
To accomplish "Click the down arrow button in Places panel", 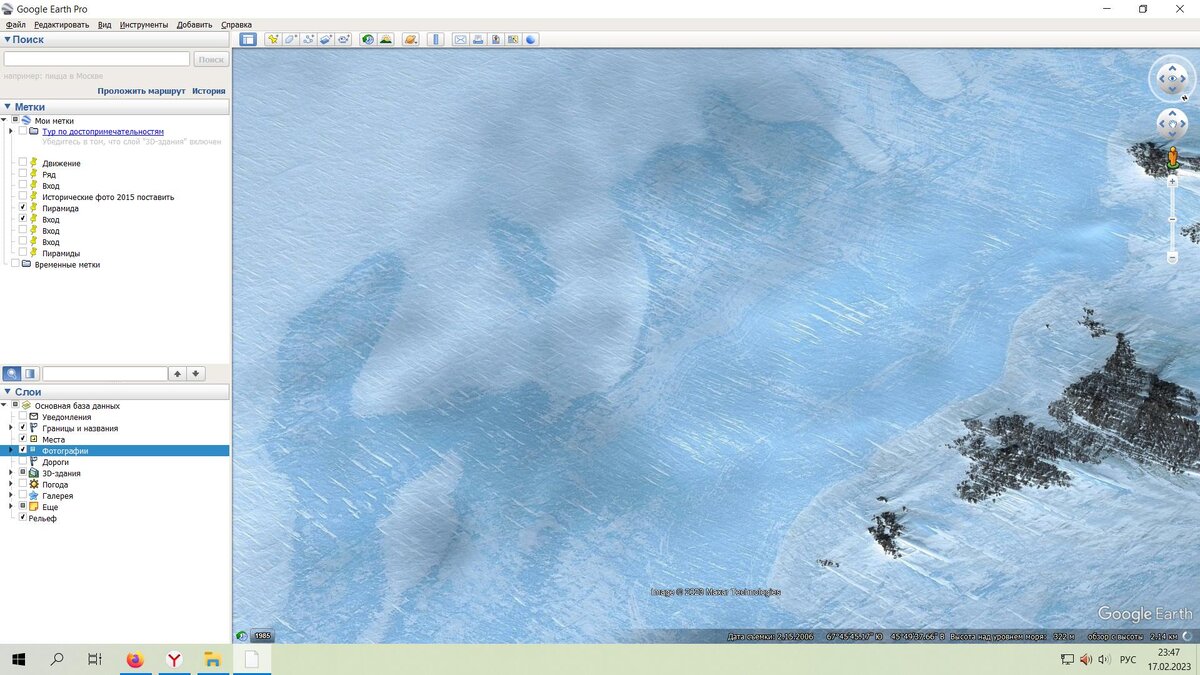I will click(x=196, y=373).
